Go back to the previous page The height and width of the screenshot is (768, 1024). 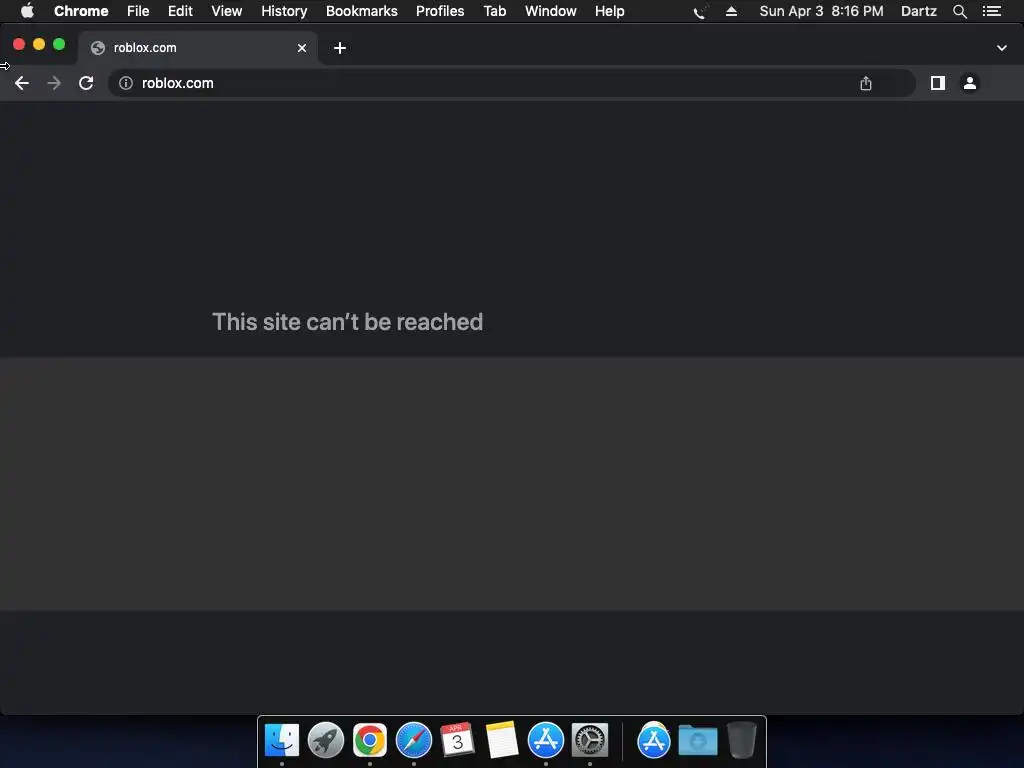pos(22,83)
